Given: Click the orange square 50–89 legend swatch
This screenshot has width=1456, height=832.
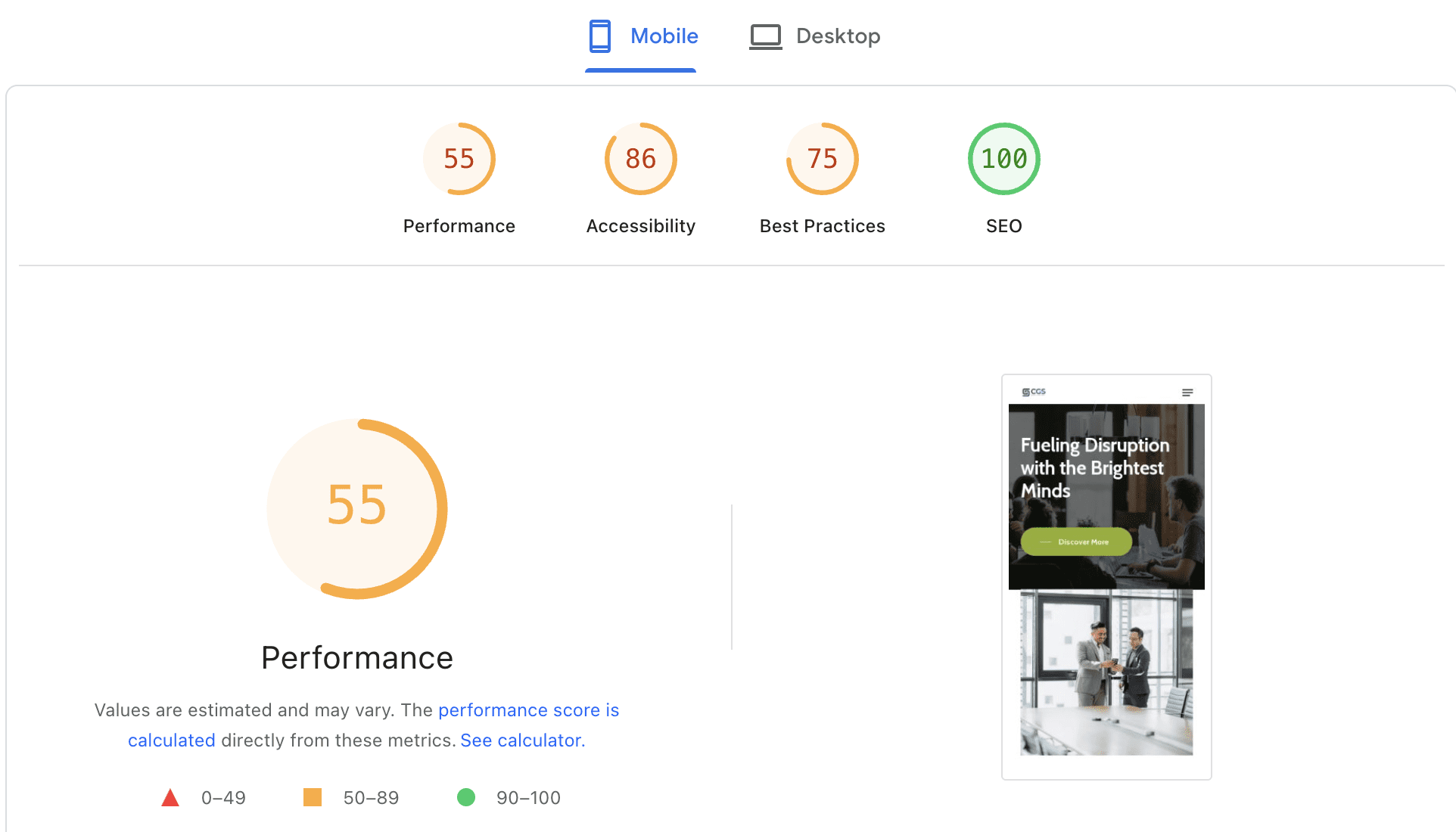Looking at the screenshot, I should 312,797.
